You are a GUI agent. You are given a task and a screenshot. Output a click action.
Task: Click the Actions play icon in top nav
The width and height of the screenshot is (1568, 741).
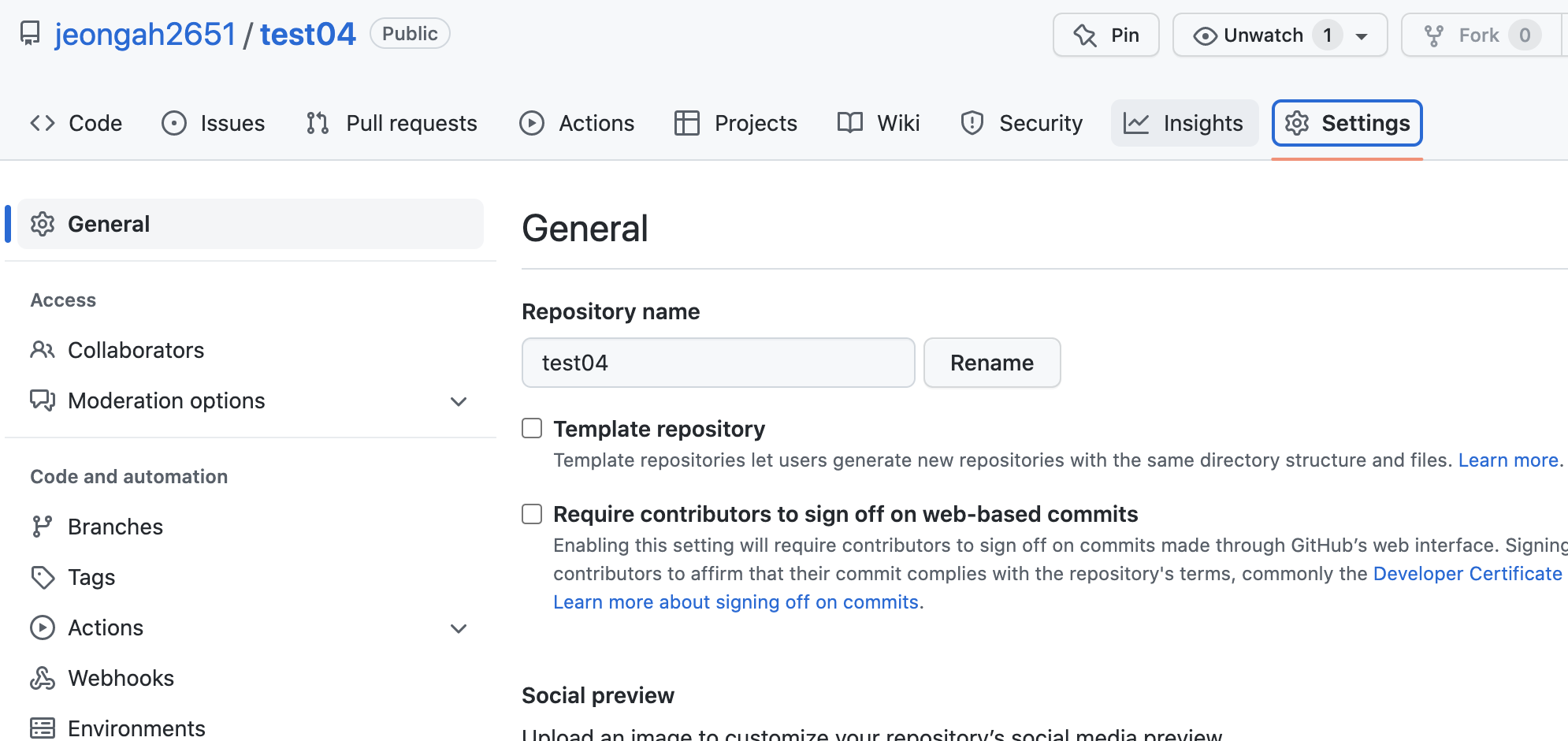532,123
